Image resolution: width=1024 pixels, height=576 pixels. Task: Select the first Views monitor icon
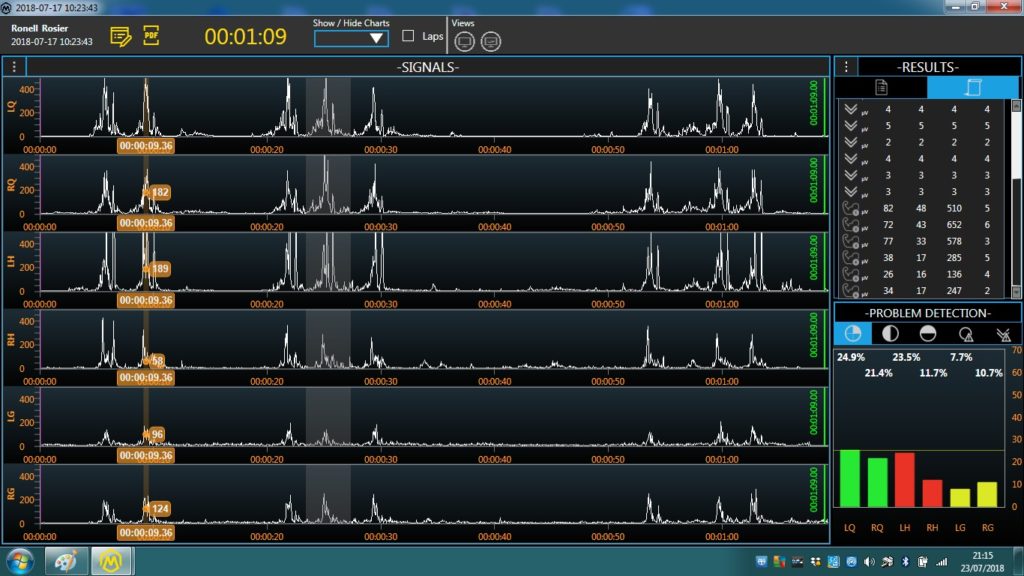tap(464, 42)
